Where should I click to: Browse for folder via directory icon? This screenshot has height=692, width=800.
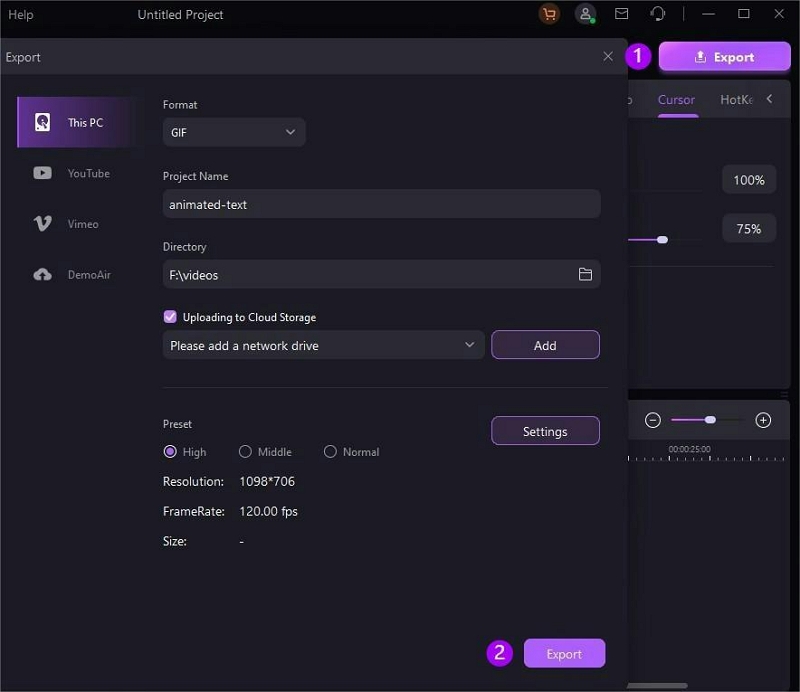tap(585, 275)
